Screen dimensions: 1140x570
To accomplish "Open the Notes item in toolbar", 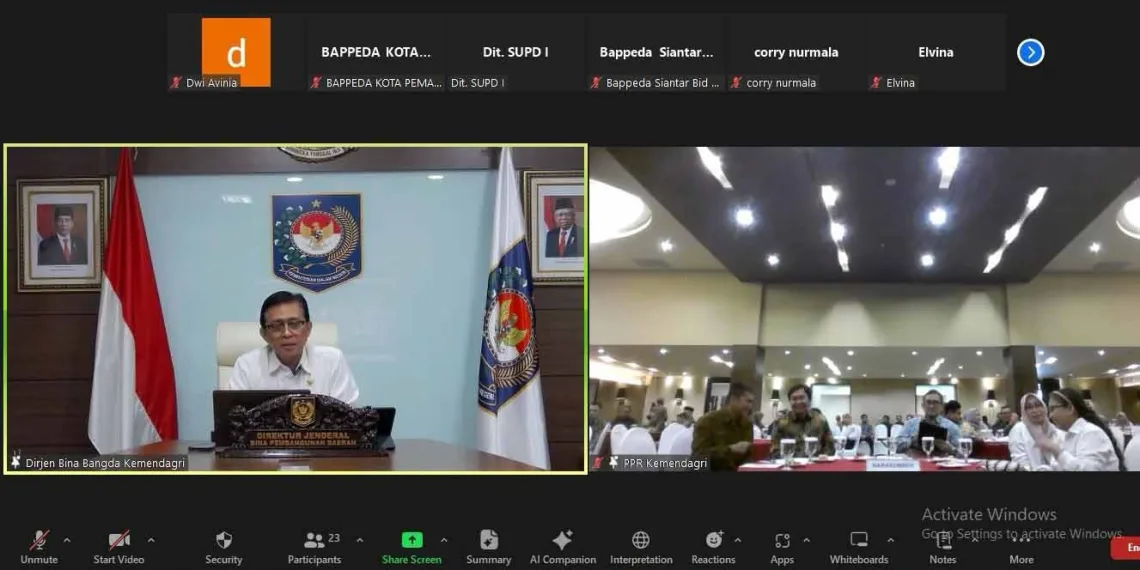I will [943, 547].
